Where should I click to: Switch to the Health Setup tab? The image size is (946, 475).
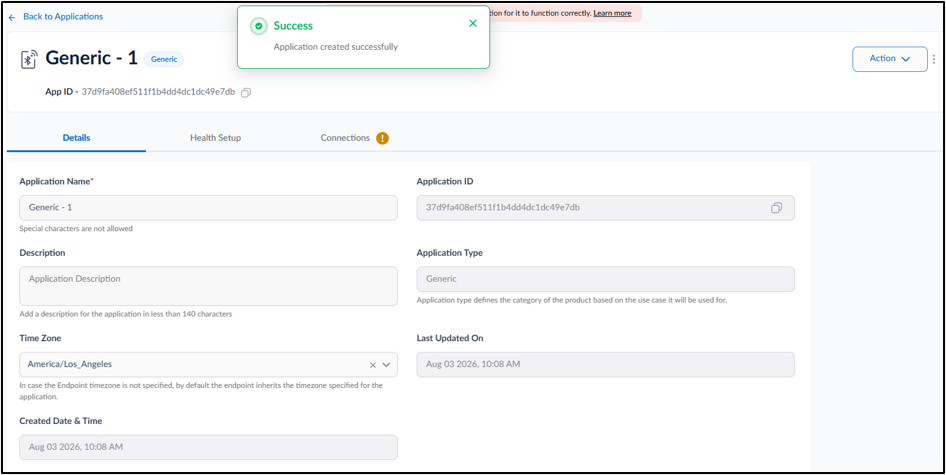[215, 138]
